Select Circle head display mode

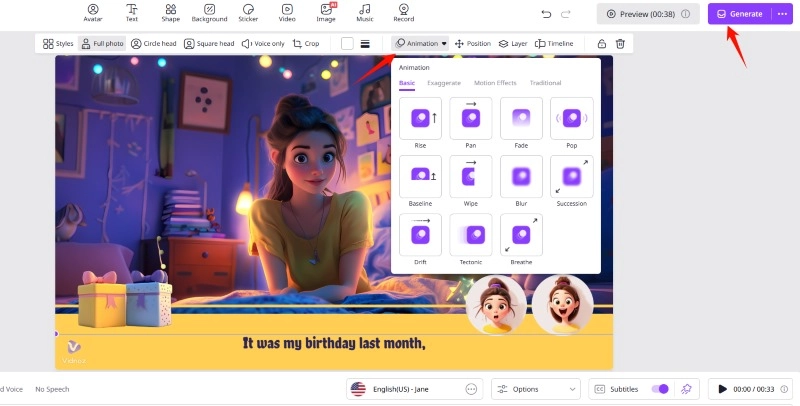[x=153, y=44]
